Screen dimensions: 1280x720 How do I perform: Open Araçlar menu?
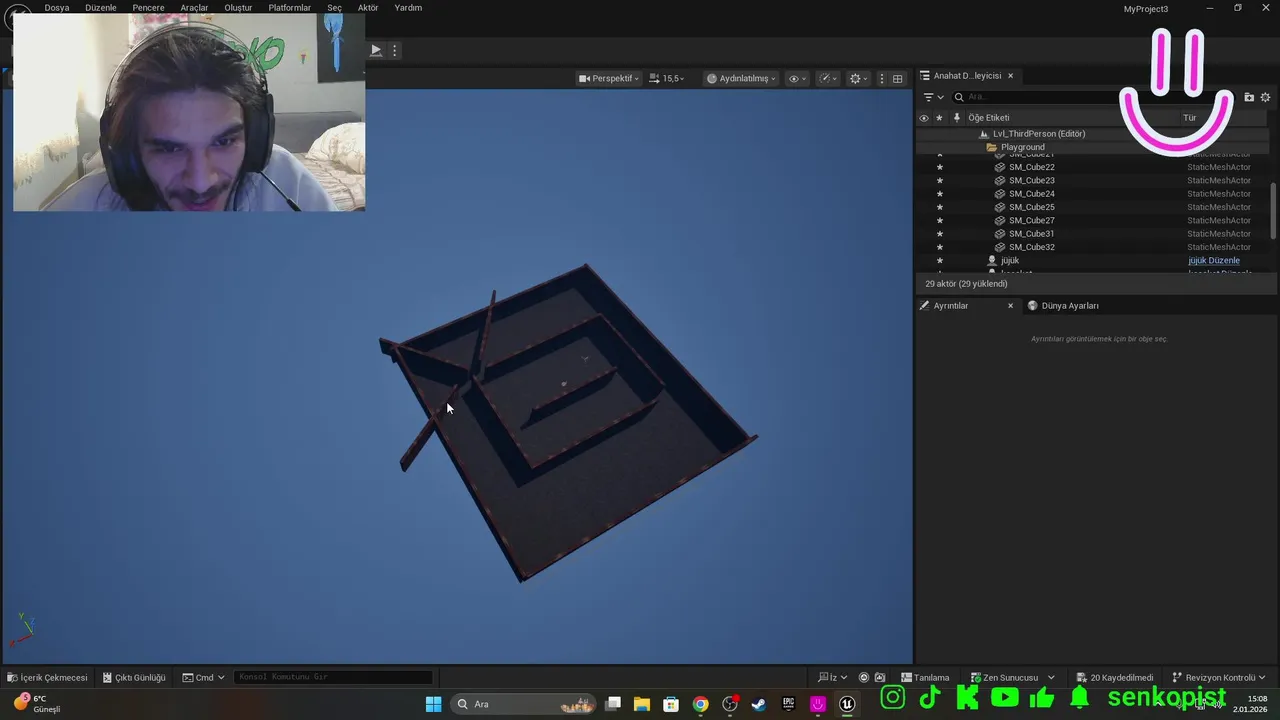pos(194,8)
